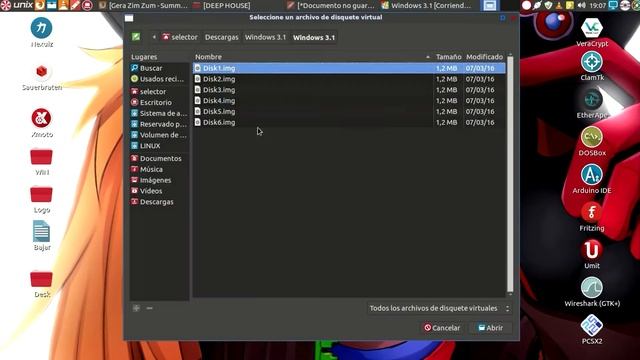Open the Logo desktop folder
Screen dimensions: 640x360
click(42, 199)
